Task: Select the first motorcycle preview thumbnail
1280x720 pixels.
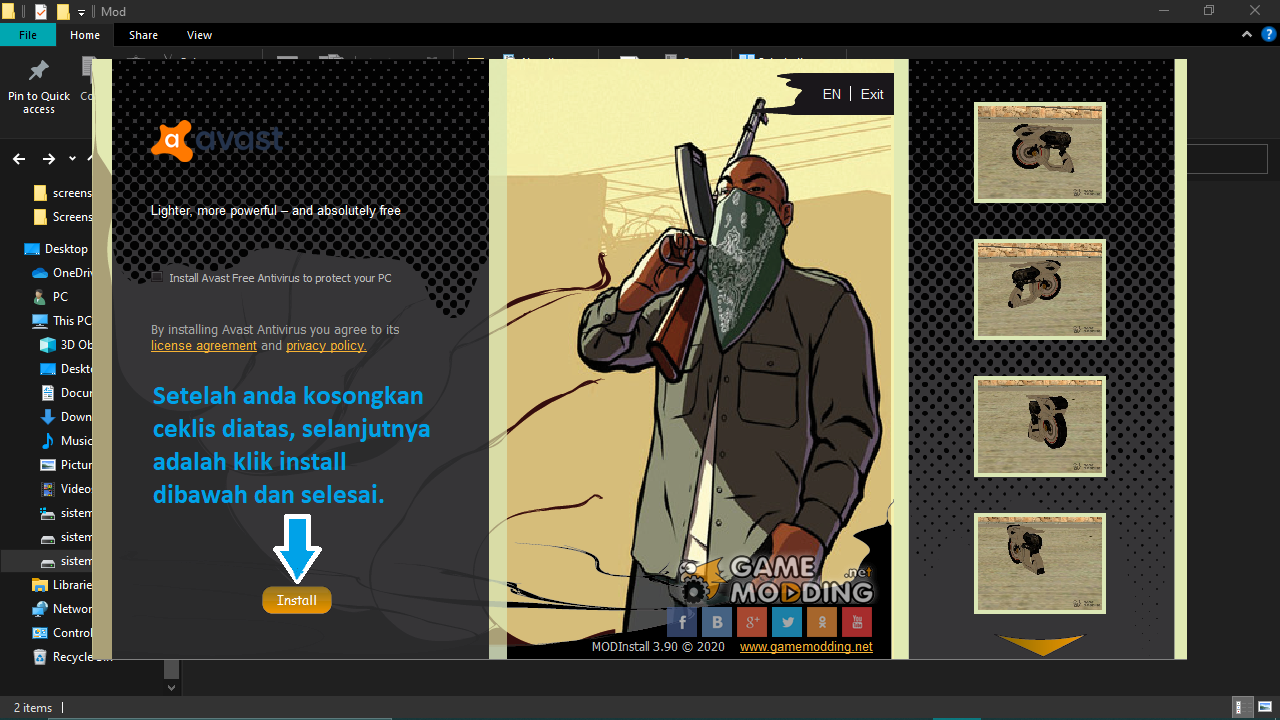Action: pyautogui.click(x=1040, y=152)
